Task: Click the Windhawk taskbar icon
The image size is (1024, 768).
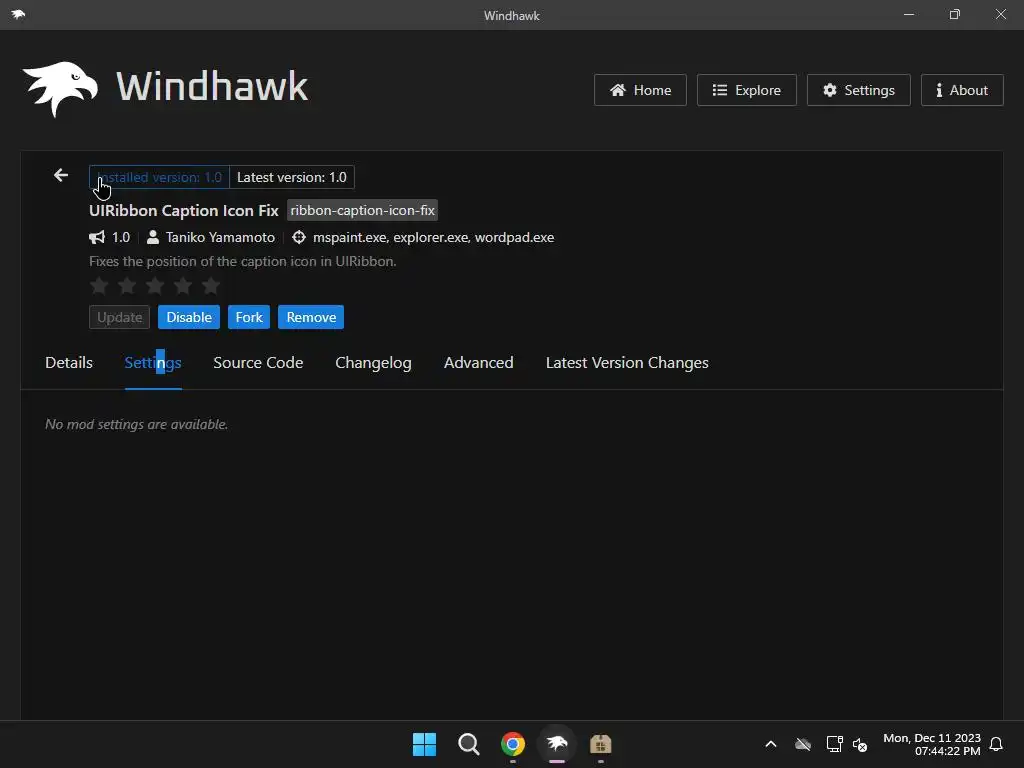Action: tap(557, 744)
